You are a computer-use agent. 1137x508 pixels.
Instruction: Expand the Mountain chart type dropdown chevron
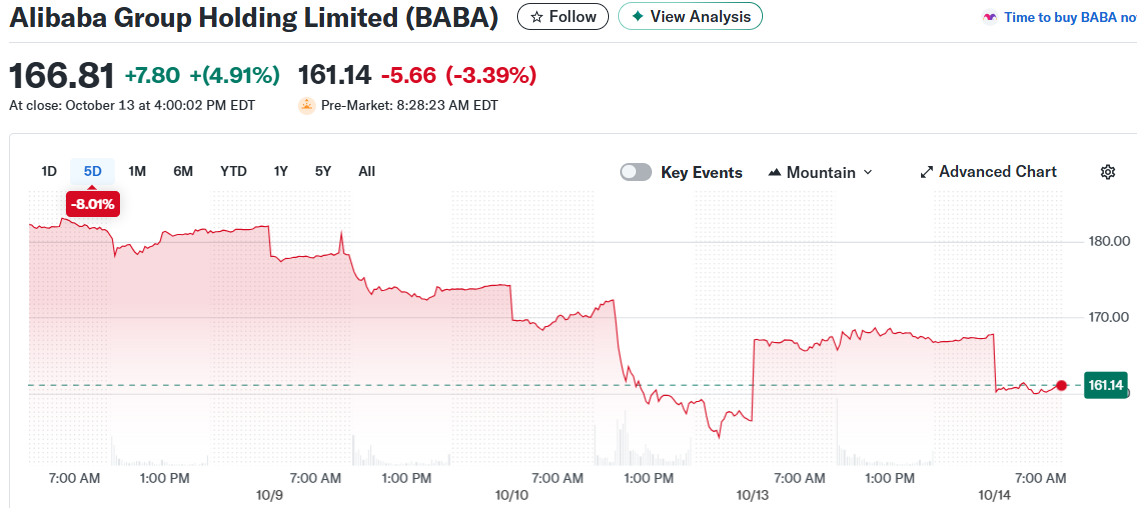tap(868, 172)
